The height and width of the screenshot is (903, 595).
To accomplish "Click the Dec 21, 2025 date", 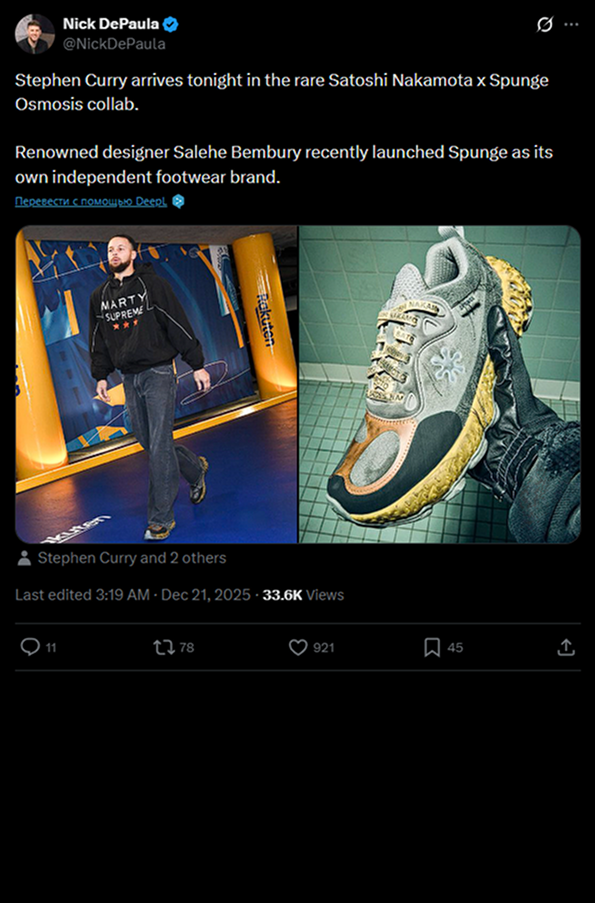I will pyautogui.click(x=206, y=595).
